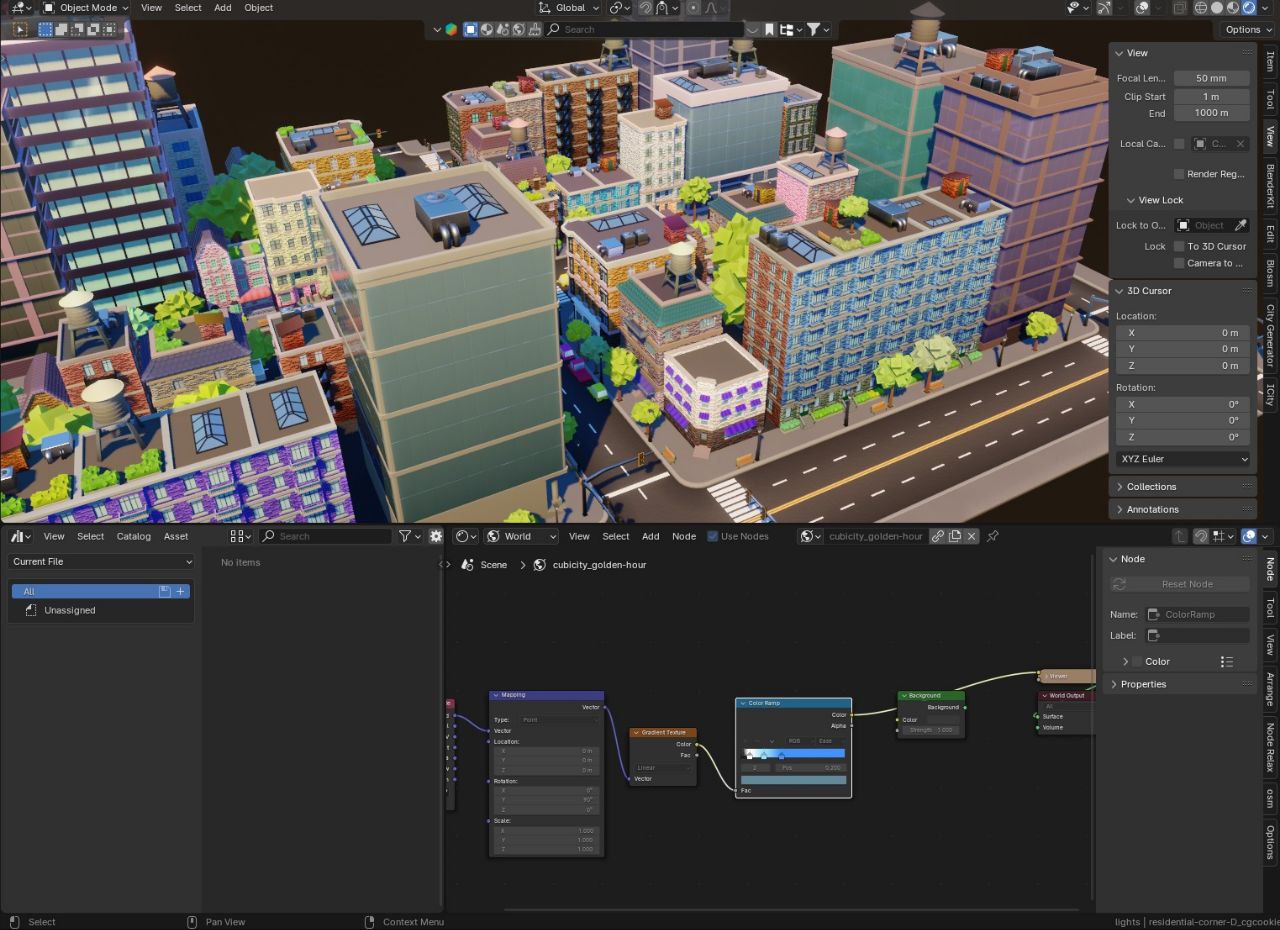
Task: Enable the Render Region checkbox
Action: click(1179, 174)
